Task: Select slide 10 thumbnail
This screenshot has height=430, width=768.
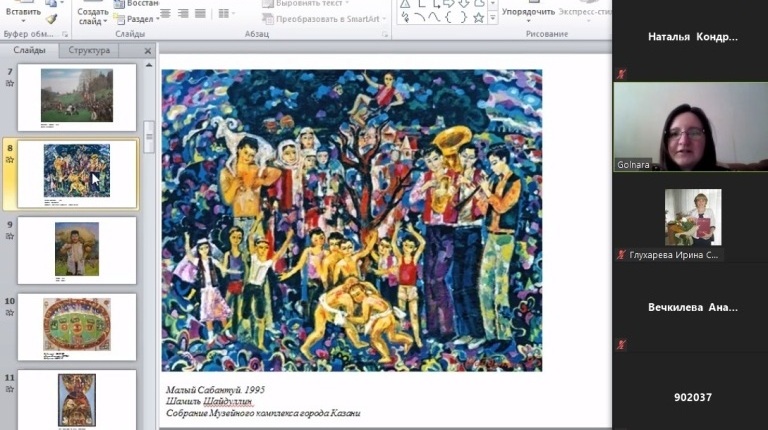Action: click(x=77, y=327)
